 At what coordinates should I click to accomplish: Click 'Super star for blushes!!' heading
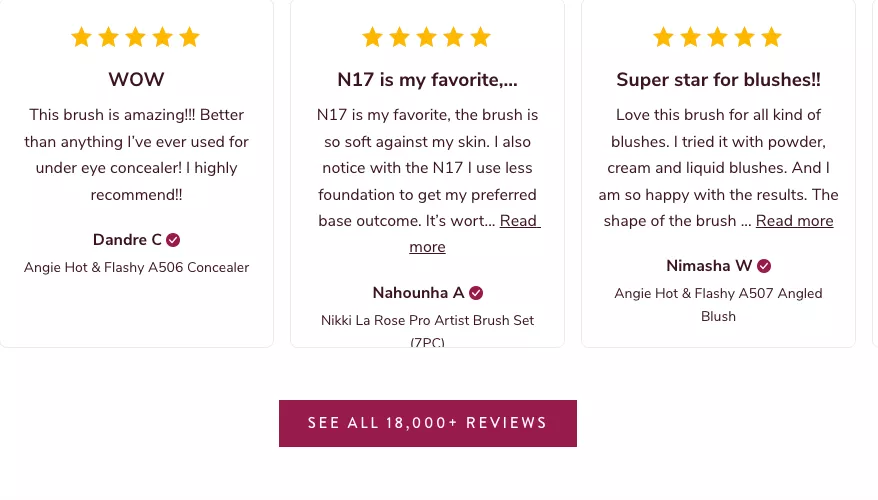click(x=718, y=79)
